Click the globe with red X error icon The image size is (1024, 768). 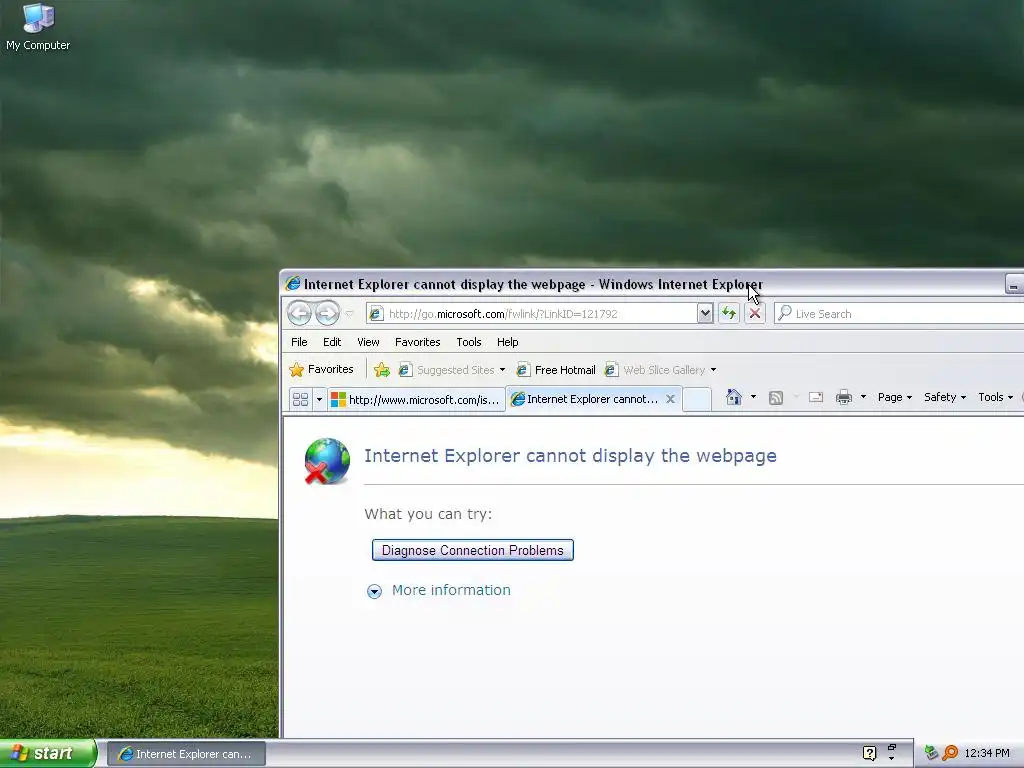tap(327, 461)
